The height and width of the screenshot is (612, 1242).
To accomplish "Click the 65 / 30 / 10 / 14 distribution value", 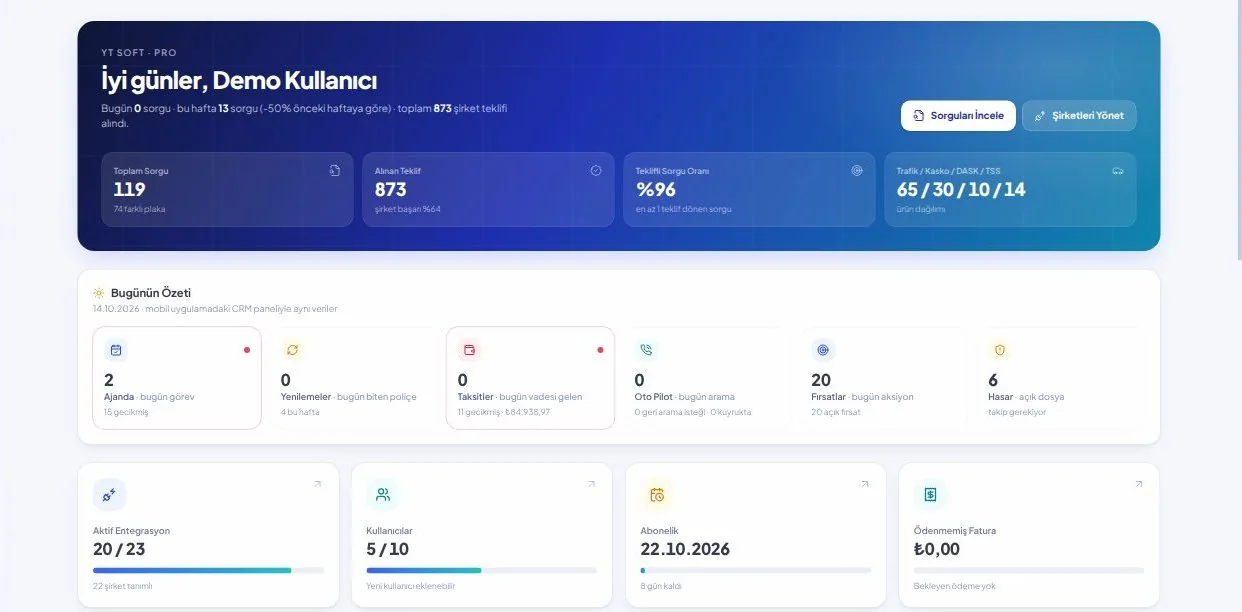I will coord(961,189).
